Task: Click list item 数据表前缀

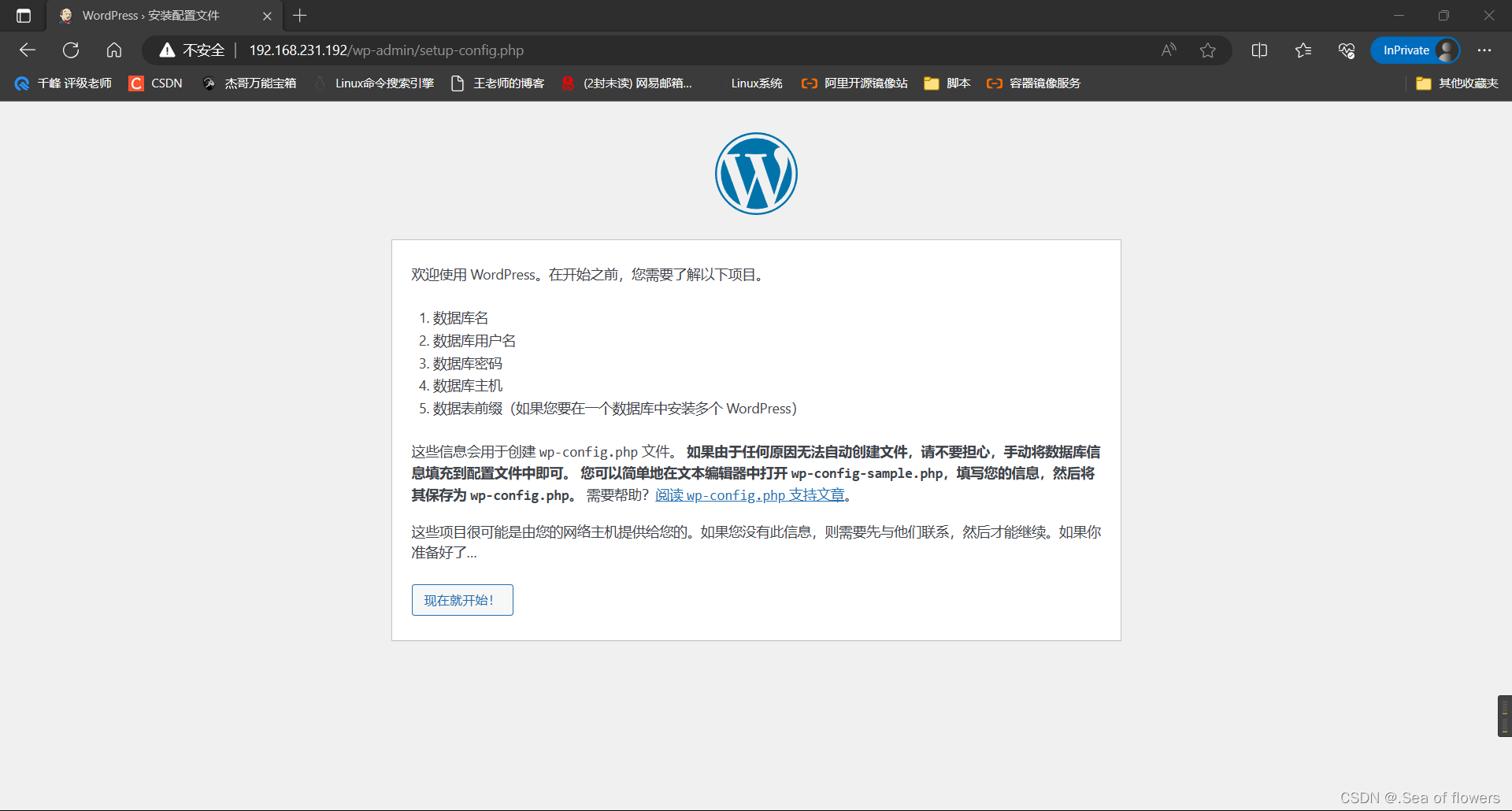Action: click(614, 409)
